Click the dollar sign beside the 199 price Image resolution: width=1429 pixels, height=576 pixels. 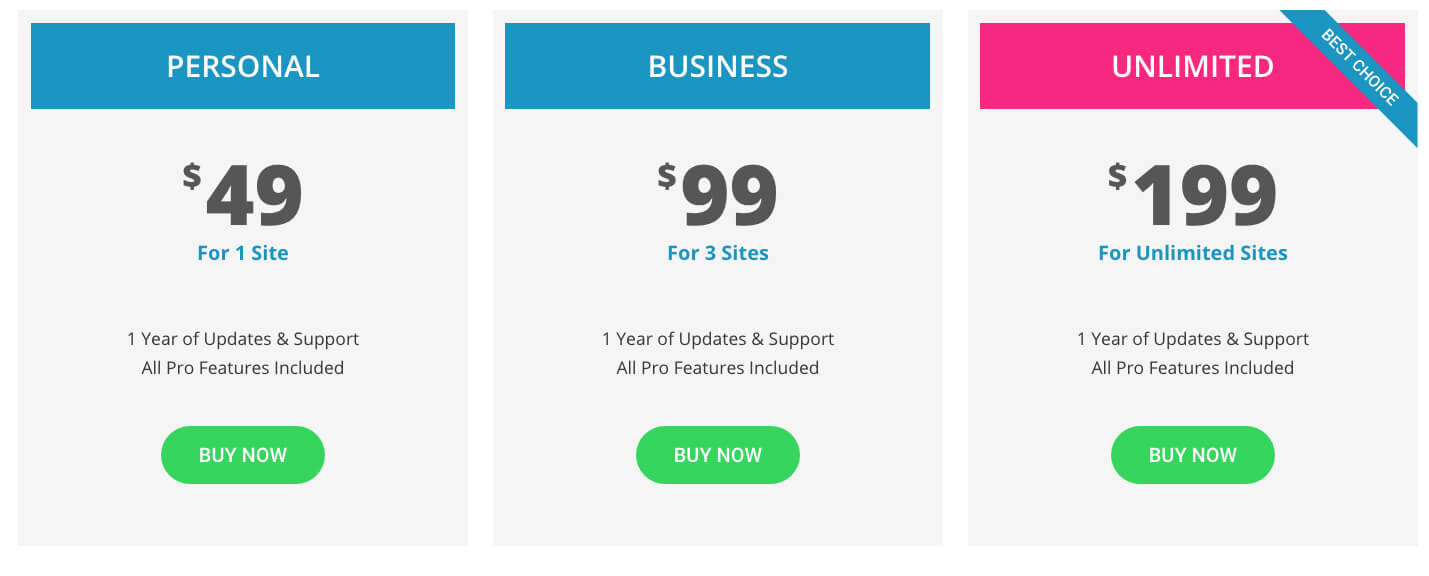(x=1117, y=176)
